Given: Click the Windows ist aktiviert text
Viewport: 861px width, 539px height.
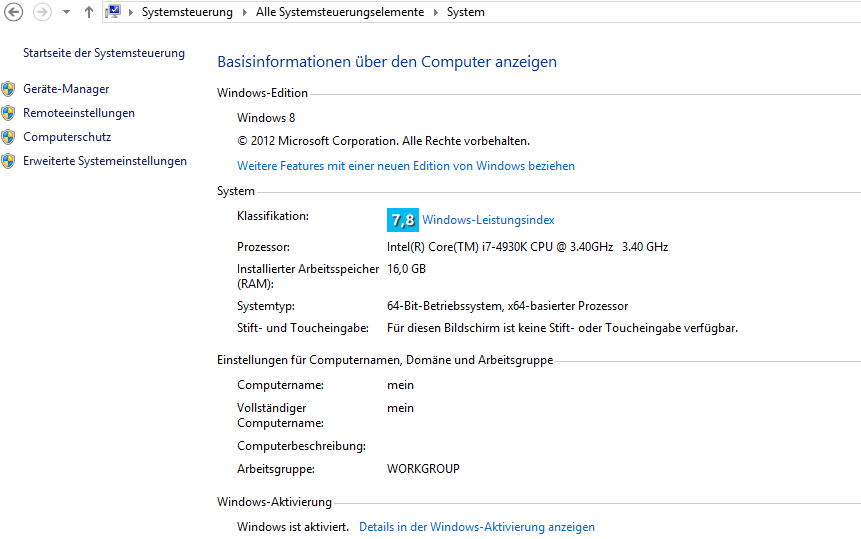Looking at the screenshot, I should click(x=293, y=527).
